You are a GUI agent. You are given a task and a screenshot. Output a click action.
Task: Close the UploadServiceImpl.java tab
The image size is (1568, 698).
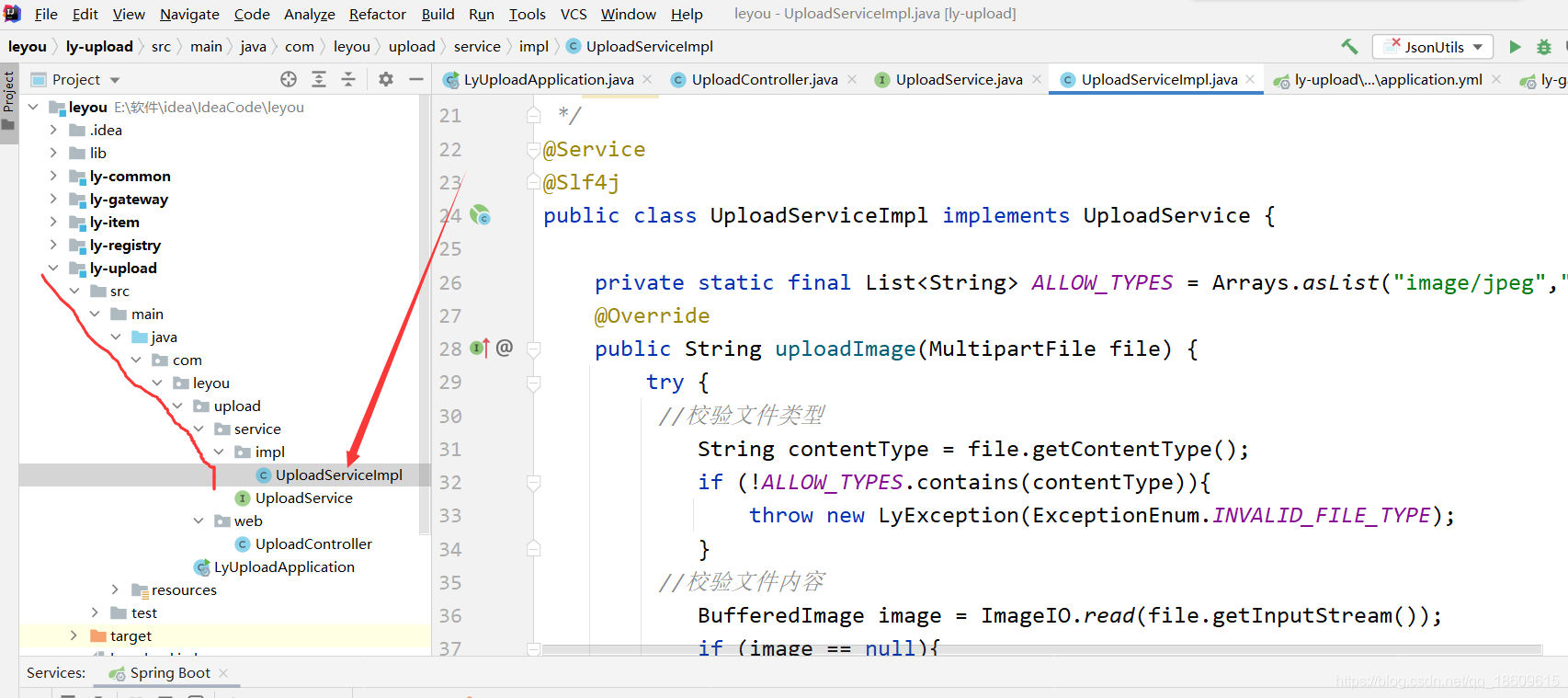click(1250, 80)
